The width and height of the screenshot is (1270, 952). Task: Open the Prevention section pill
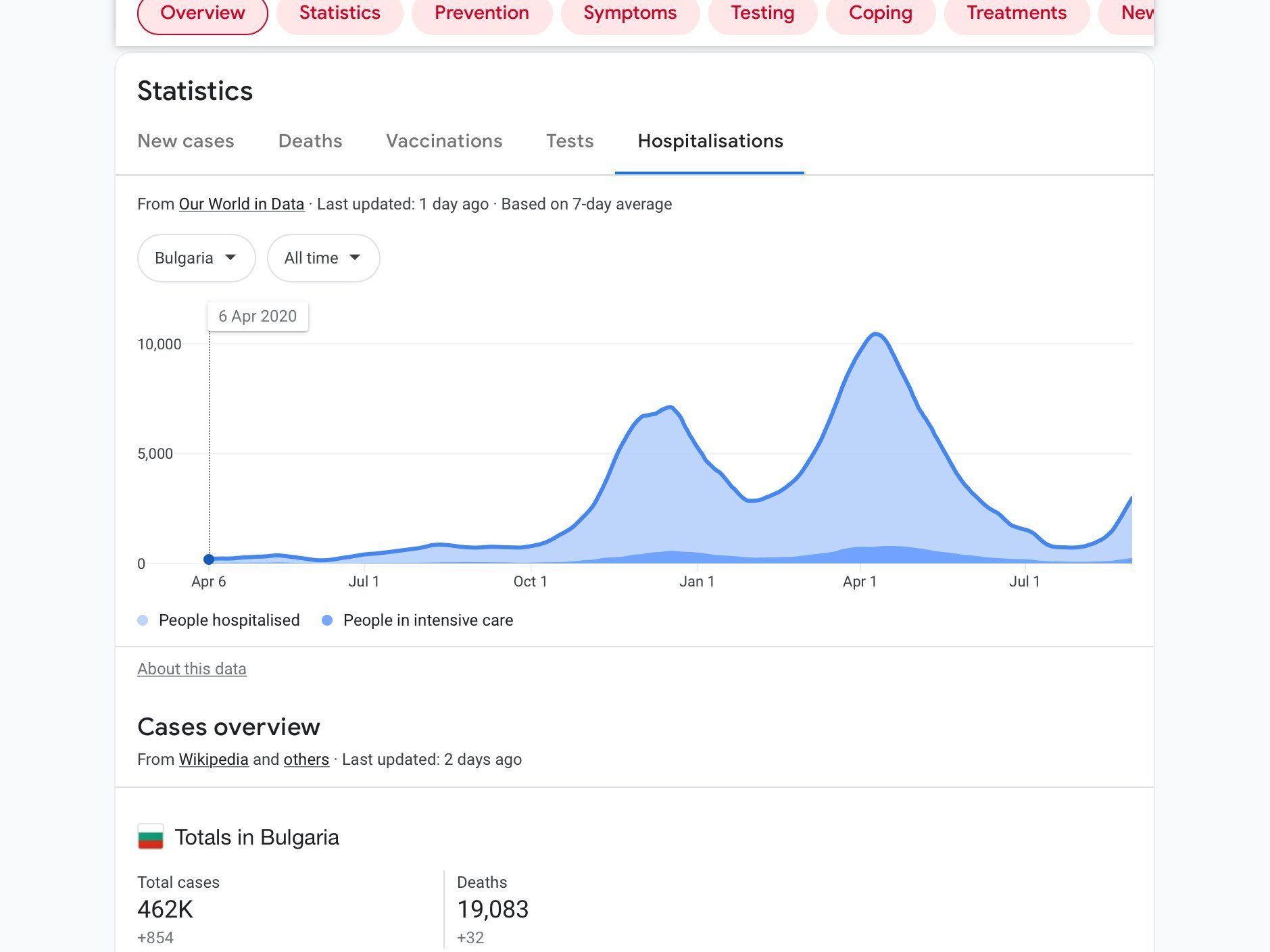pyautogui.click(x=481, y=14)
